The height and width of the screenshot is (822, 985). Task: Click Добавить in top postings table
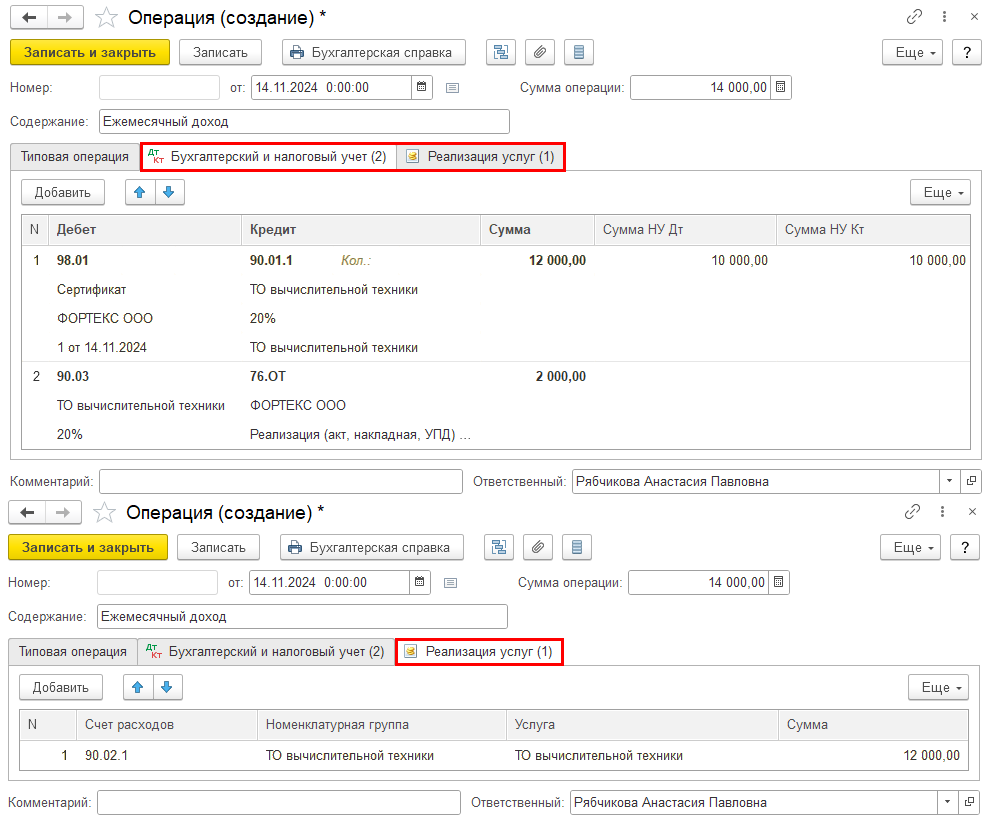tap(63, 192)
